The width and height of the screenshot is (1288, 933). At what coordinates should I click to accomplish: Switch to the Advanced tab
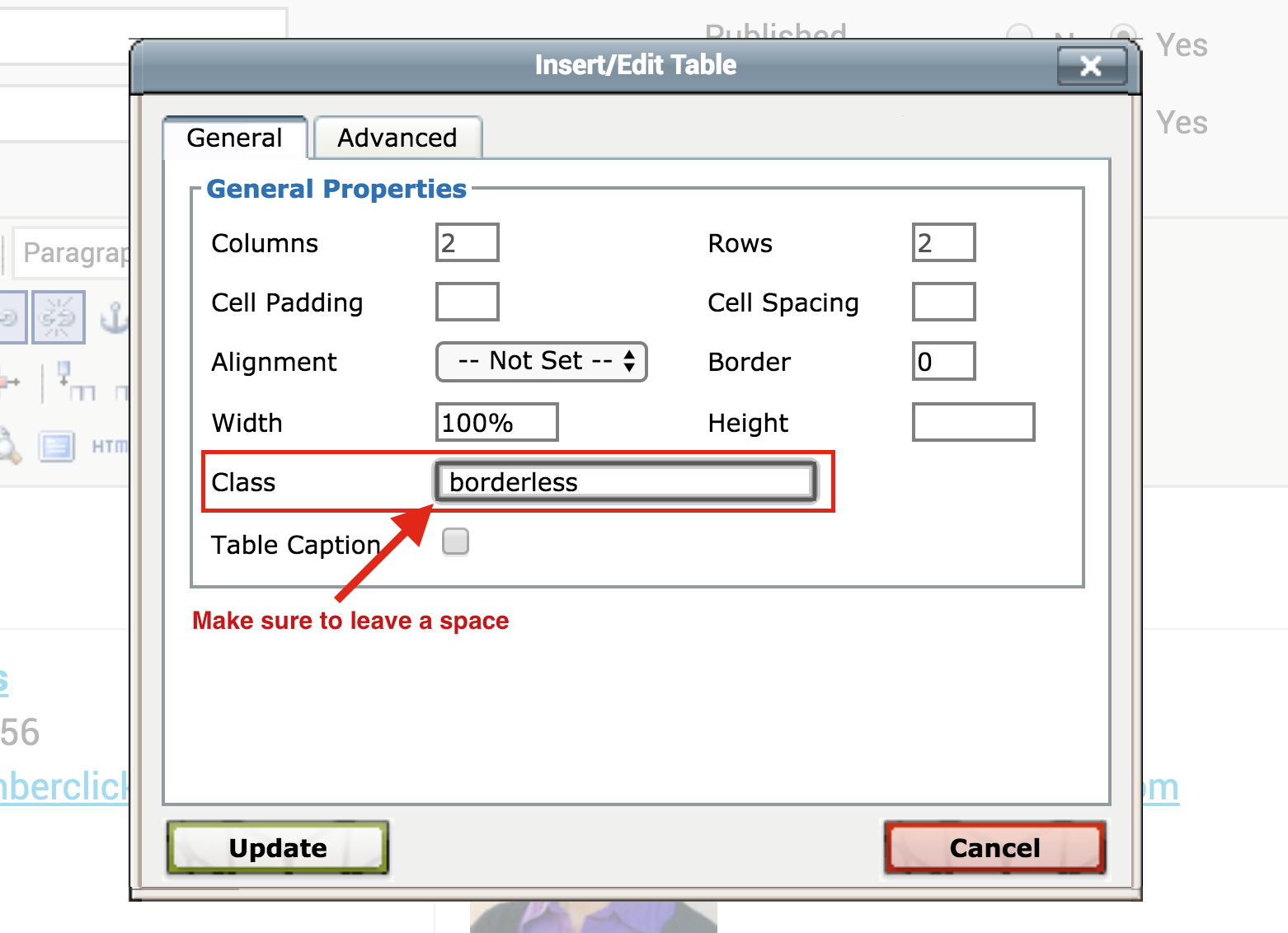(397, 138)
